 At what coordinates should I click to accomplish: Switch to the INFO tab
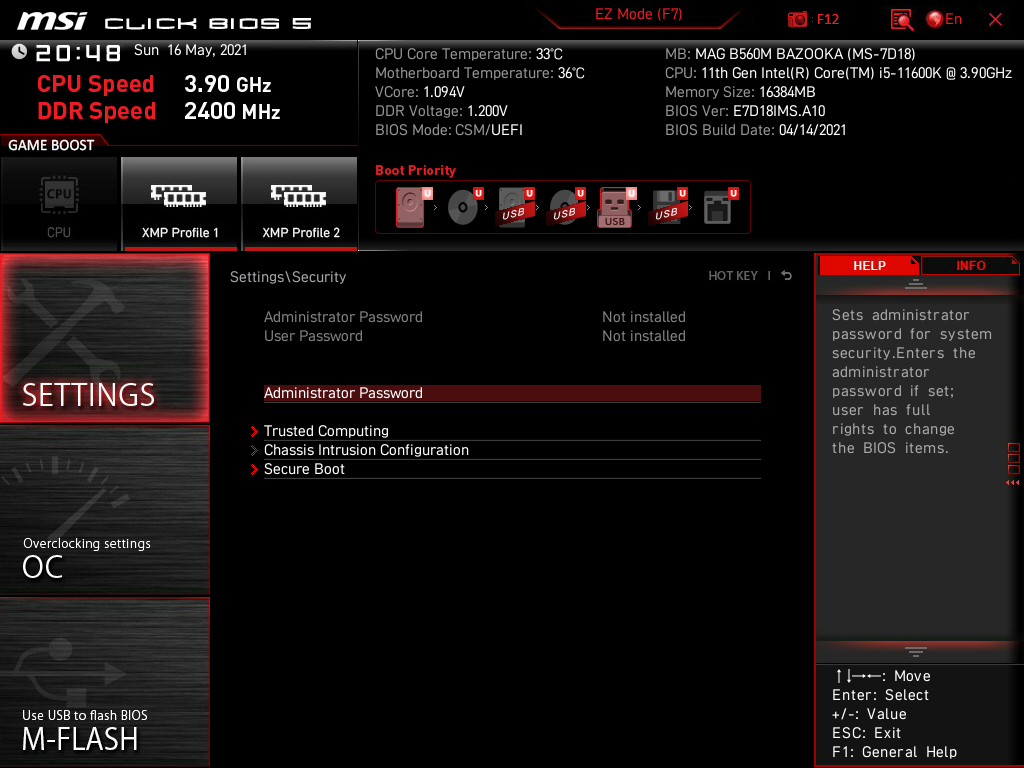(970, 265)
